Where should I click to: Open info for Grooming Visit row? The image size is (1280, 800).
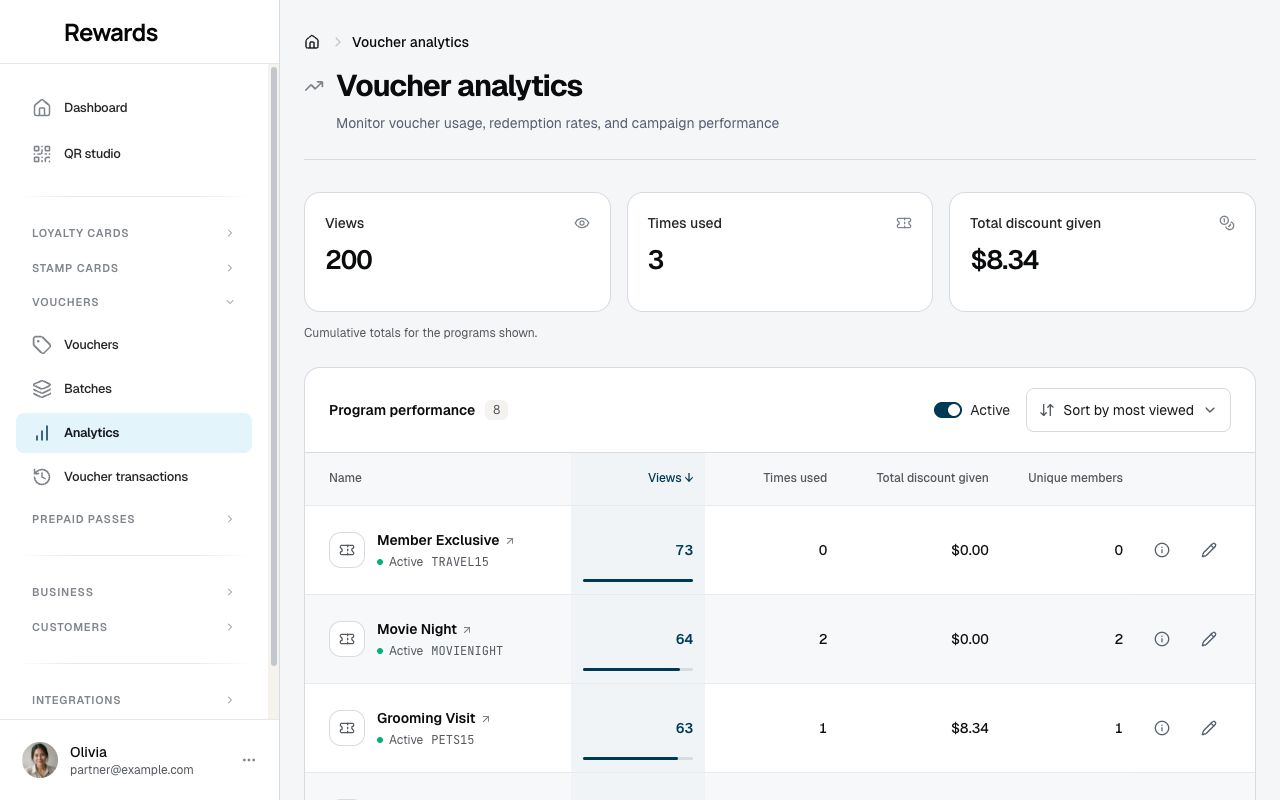click(1162, 728)
